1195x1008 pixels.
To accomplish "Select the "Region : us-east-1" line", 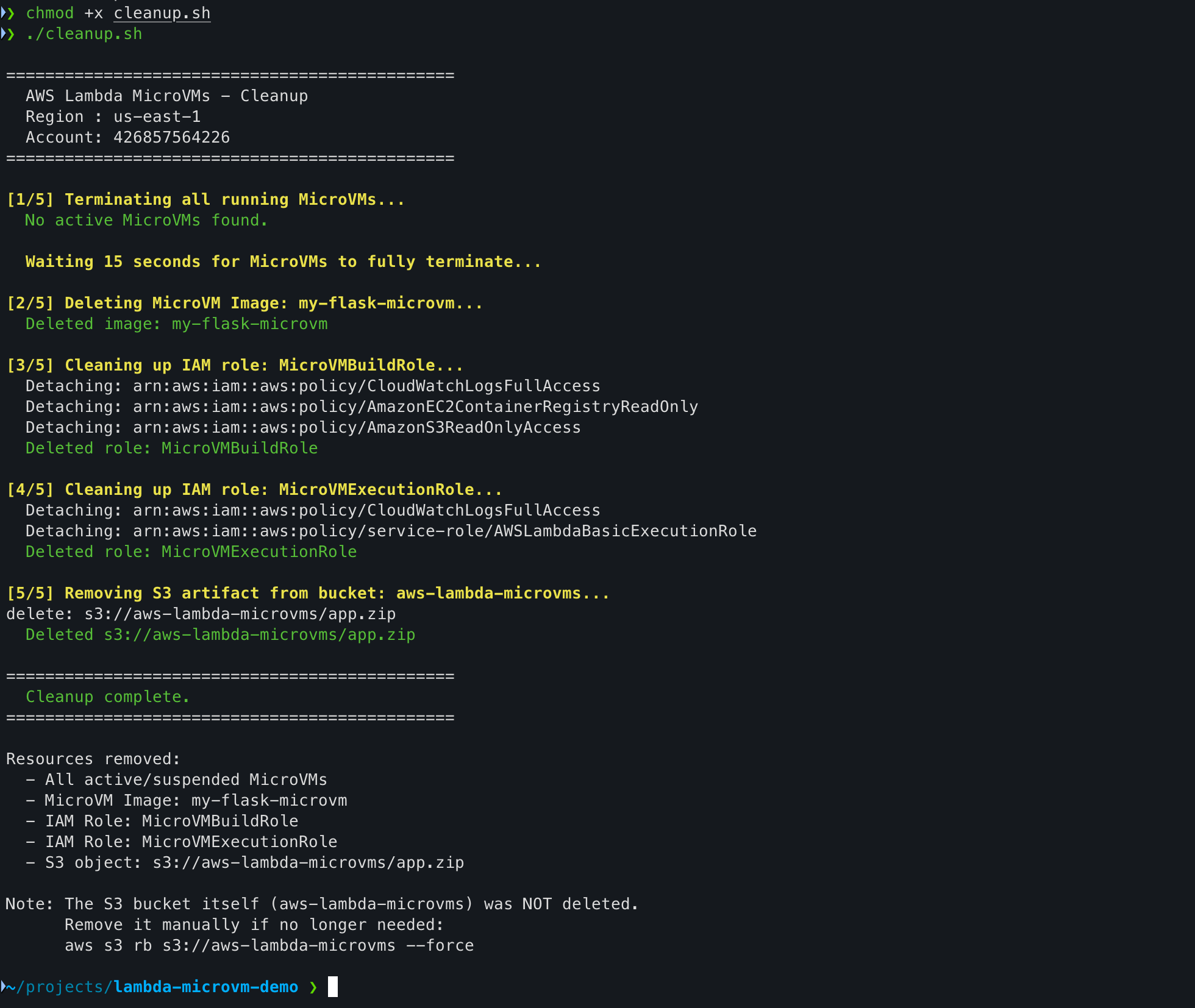I will (113, 116).
